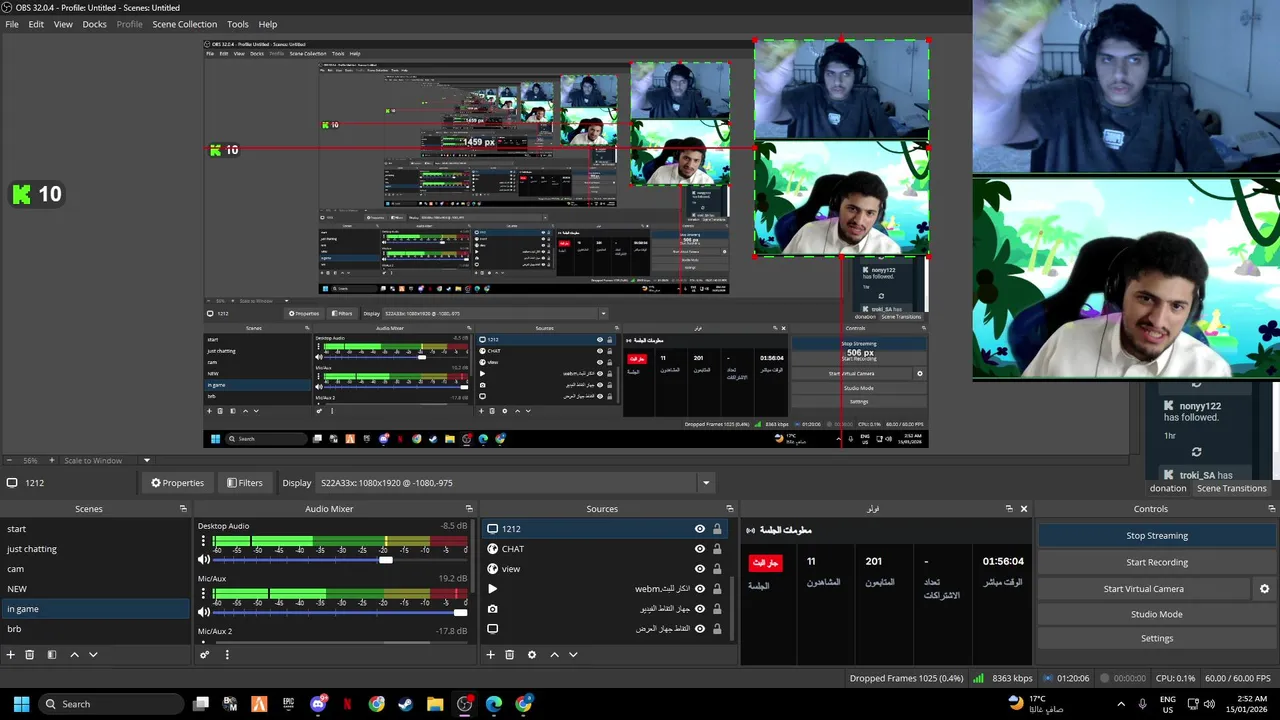The width and height of the screenshot is (1280, 720).
Task: Remove selected scene using the trash icon
Action: tap(30, 655)
